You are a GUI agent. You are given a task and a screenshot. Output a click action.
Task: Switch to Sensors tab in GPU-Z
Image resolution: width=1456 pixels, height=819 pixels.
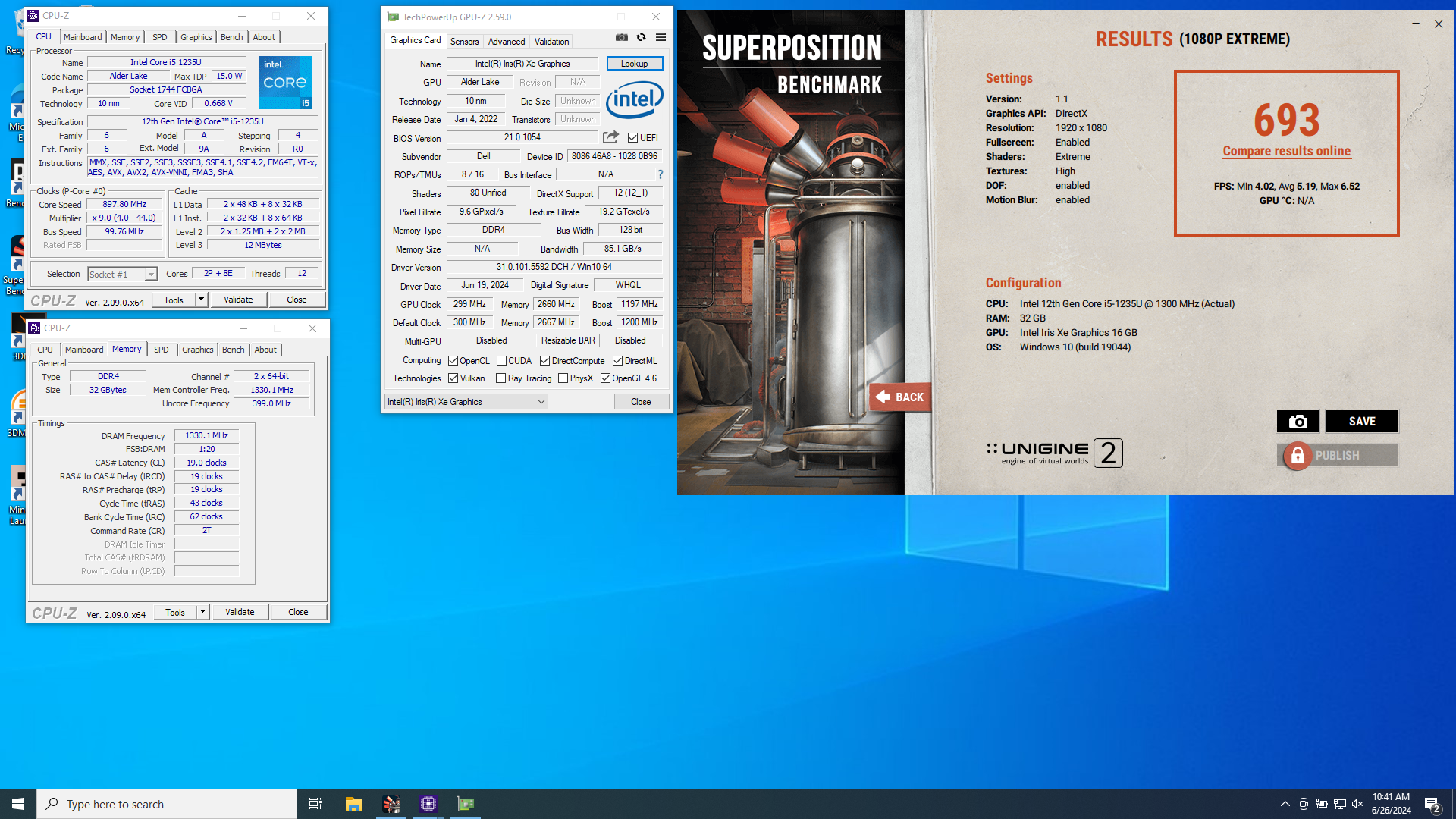pos(464,42)
